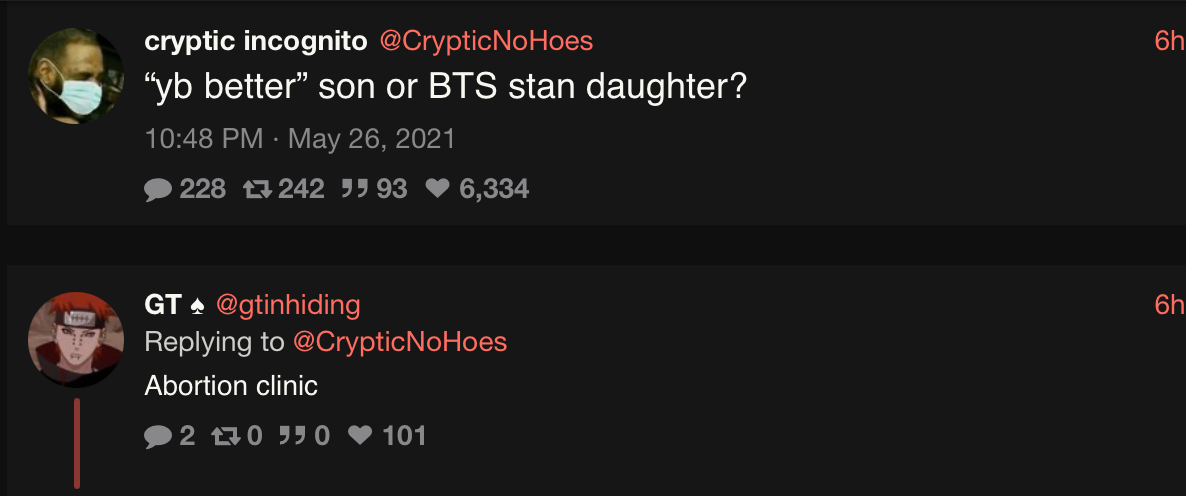
Task: Open cryptic incognito's masked avatar
Action: (x=76, y=76)
